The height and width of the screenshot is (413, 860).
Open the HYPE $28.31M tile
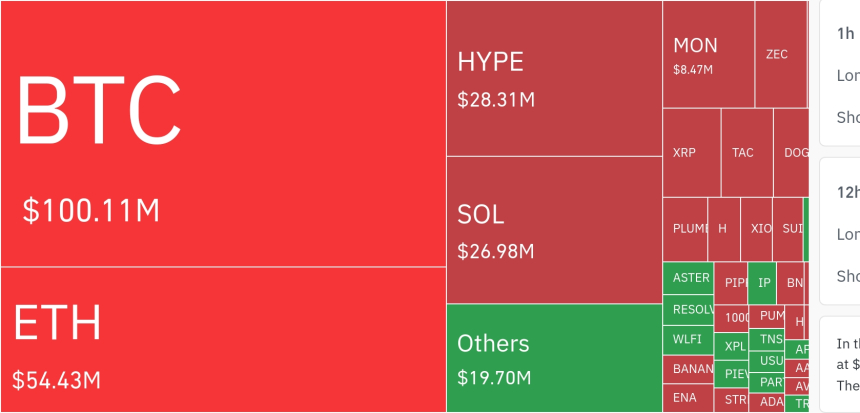[554, 78]
